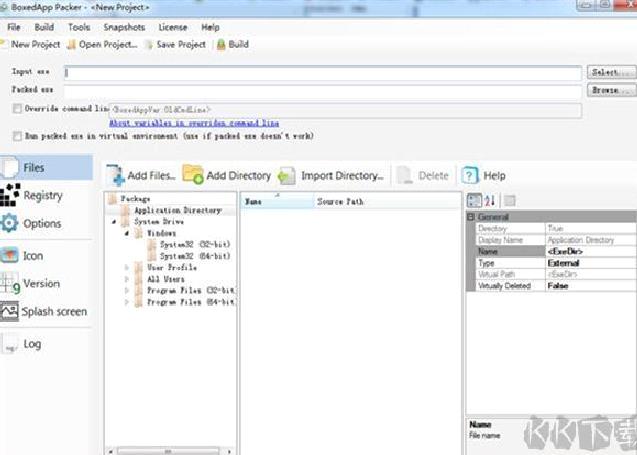Sort file list by Name column

tap(277, 202)
